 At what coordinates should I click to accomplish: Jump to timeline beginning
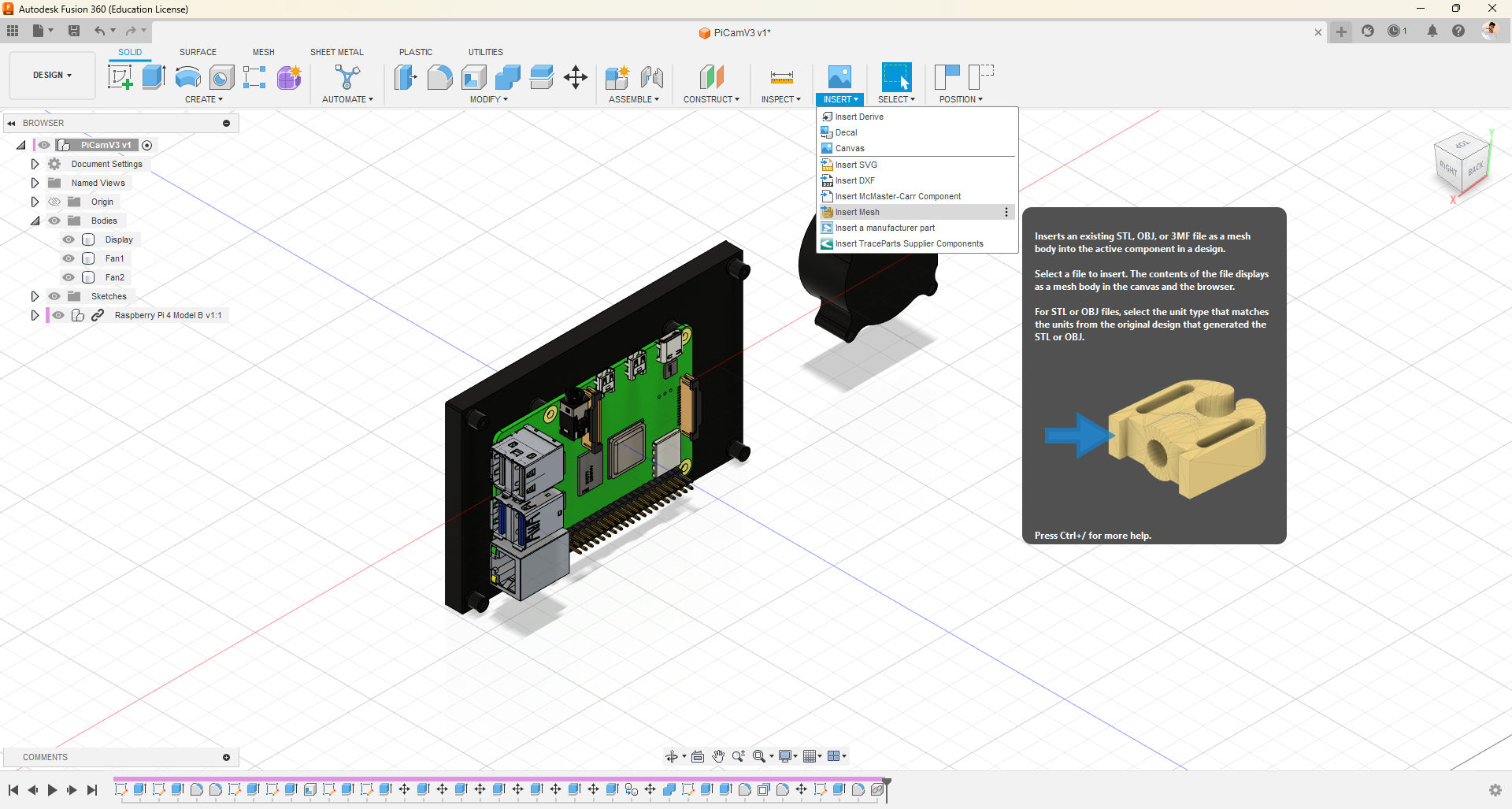[x=13, y=790]
